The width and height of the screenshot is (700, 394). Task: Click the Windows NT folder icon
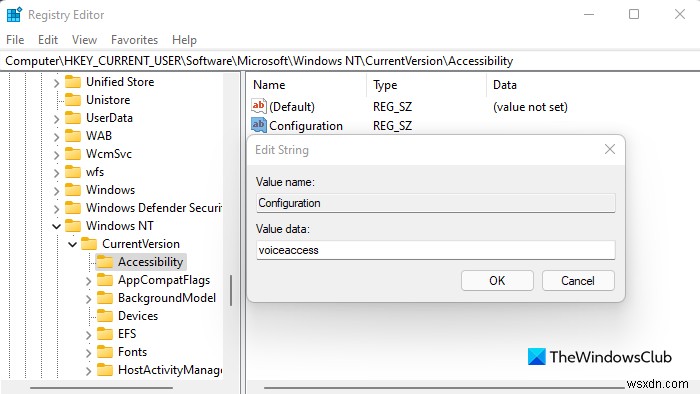click(x=73, y=226)
